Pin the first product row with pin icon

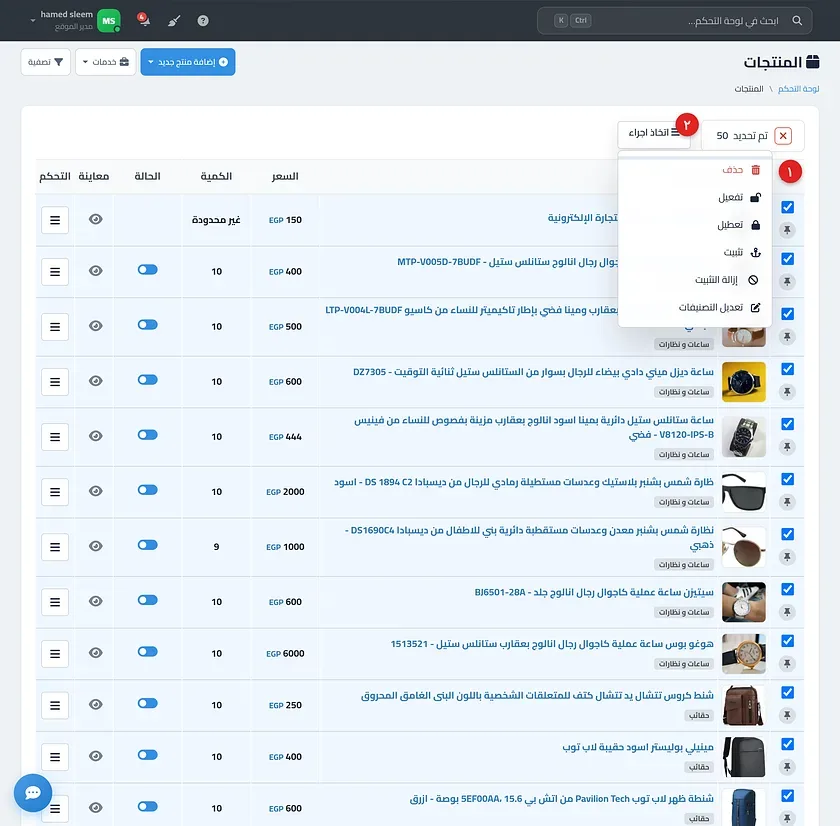(x=787, y=230)
